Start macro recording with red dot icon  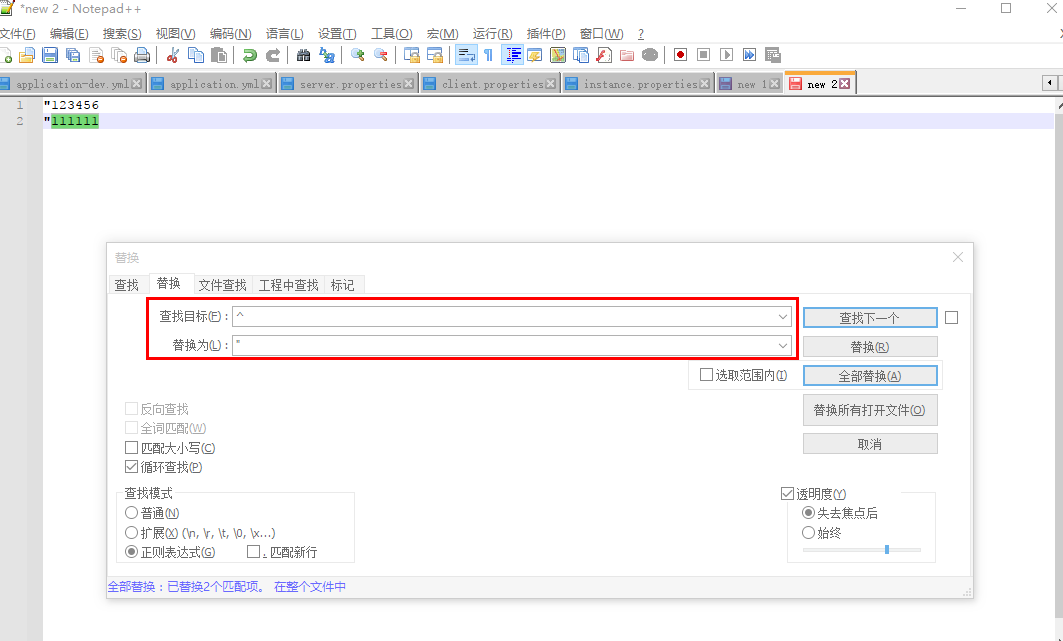[681, 55]
